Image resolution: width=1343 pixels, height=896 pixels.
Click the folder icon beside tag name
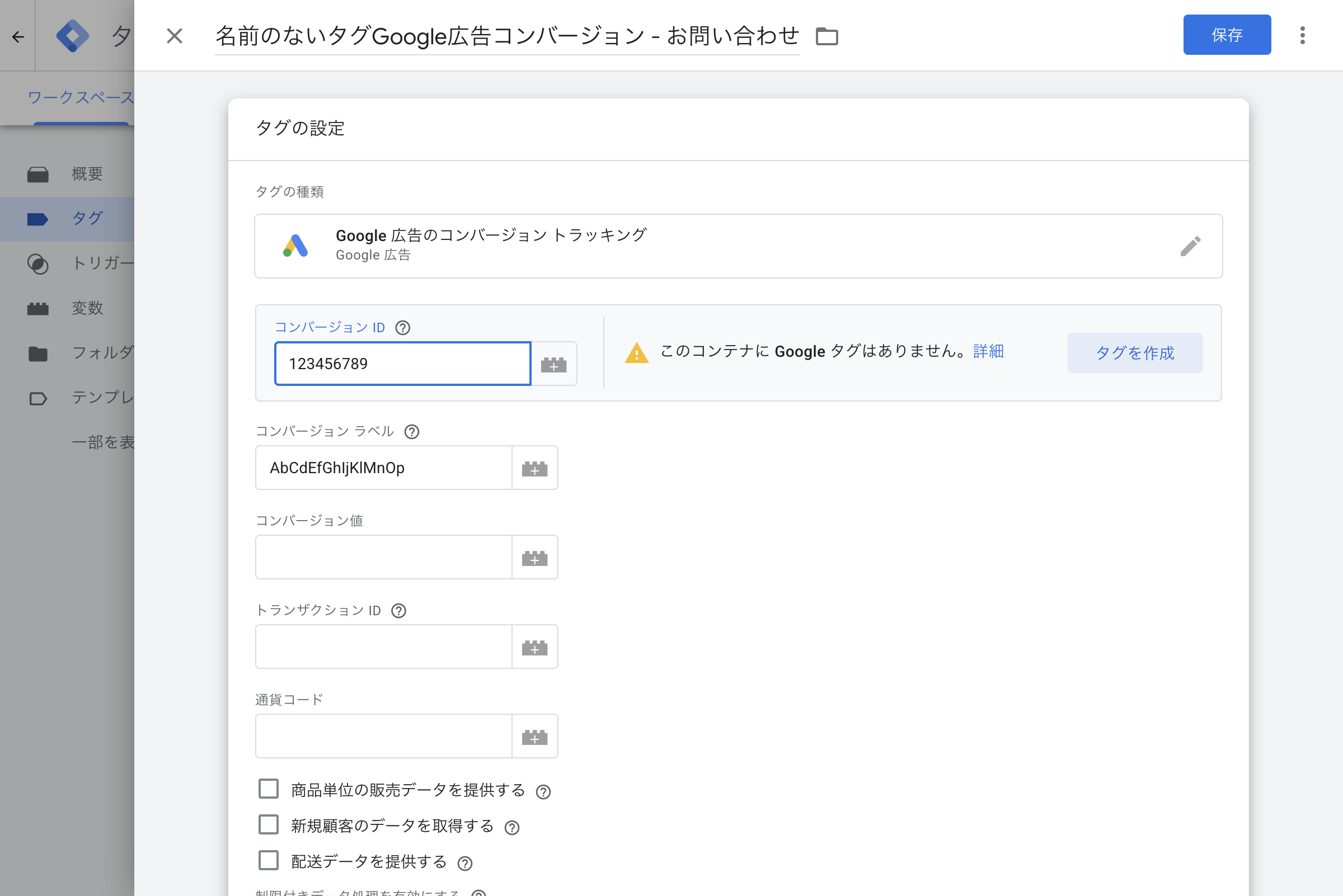coord(827,36)
